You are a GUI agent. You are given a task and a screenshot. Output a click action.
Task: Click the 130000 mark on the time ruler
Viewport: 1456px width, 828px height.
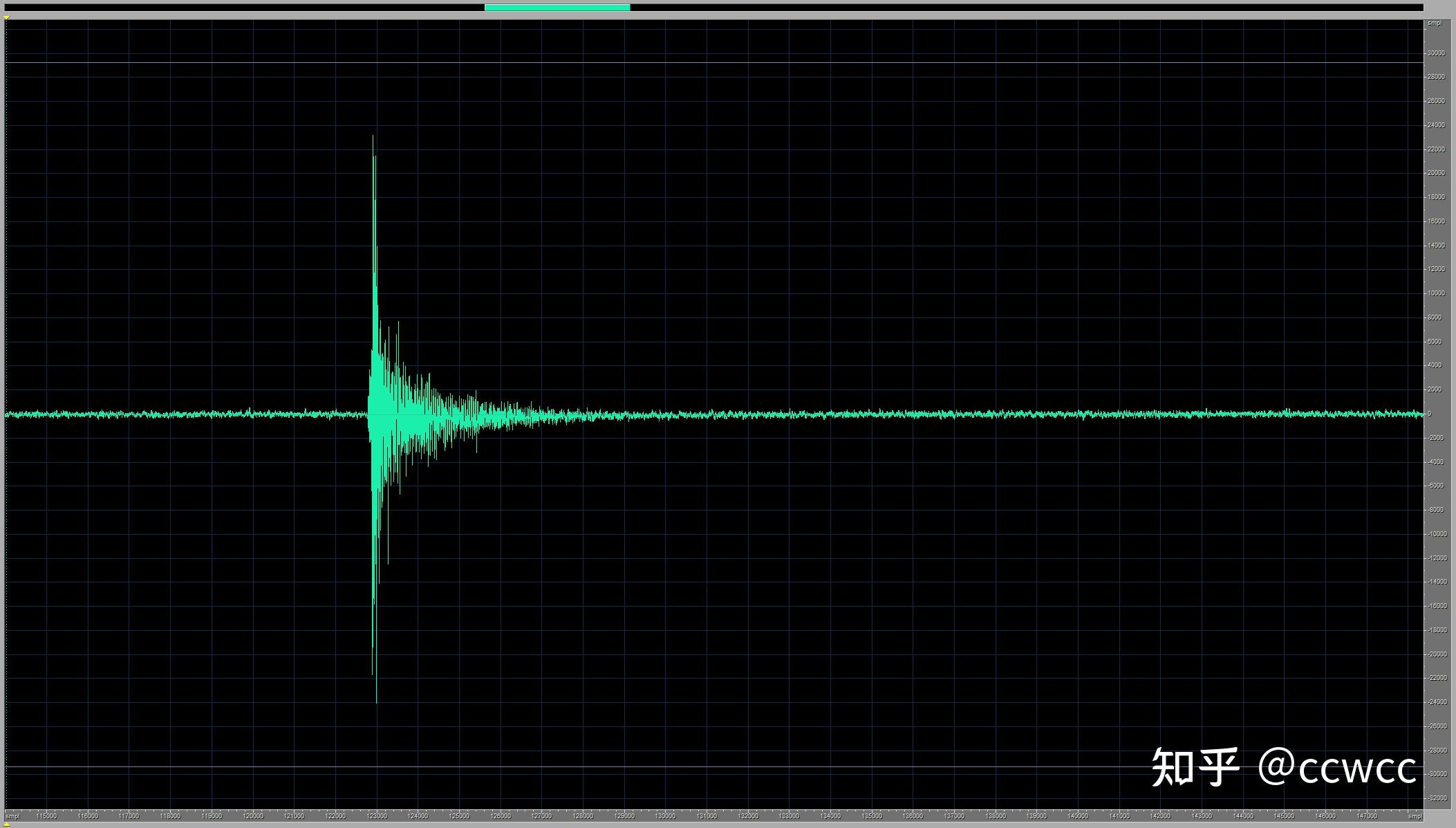pyautogui.click(x=665, y=816)
